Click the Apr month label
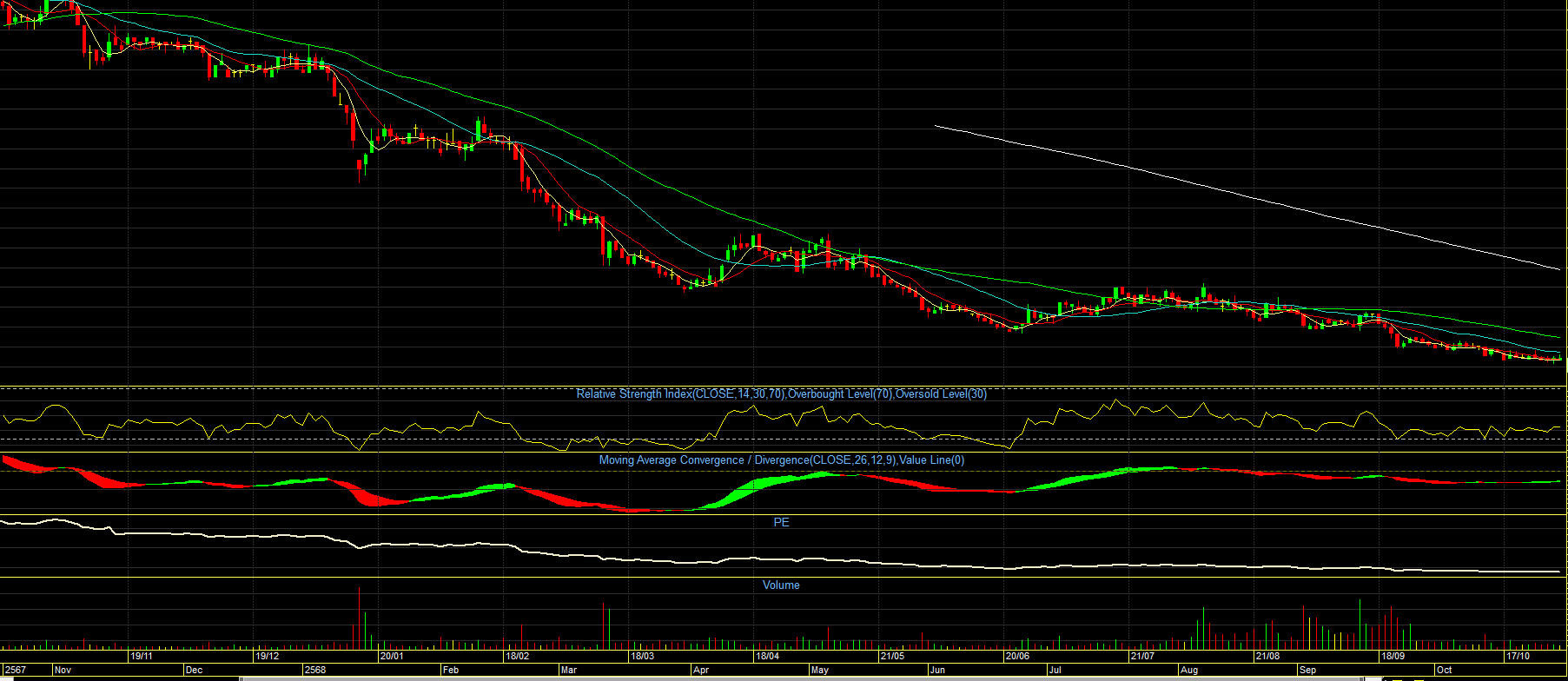1568x681 pixels. pos(701,671)
